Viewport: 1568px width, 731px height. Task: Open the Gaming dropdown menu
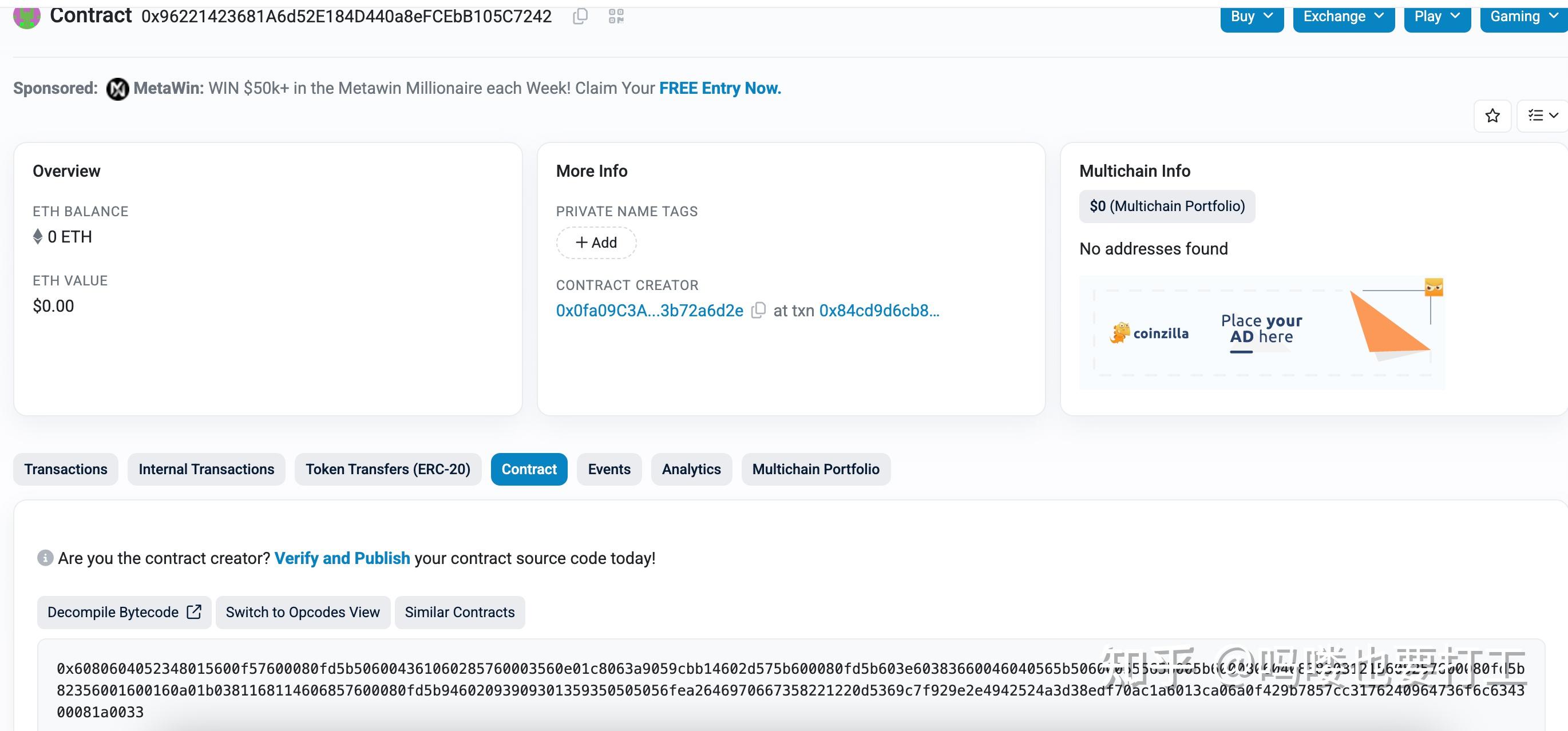(x=1523, y=17)
